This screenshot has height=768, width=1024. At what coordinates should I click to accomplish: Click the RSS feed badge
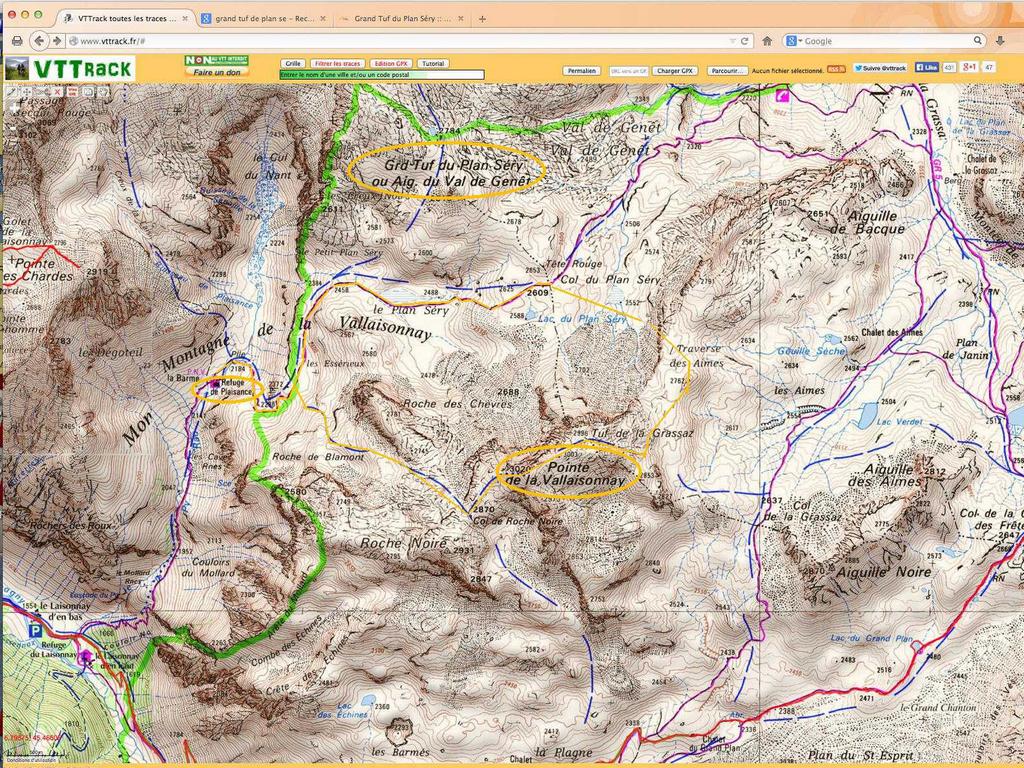[835, 69]
